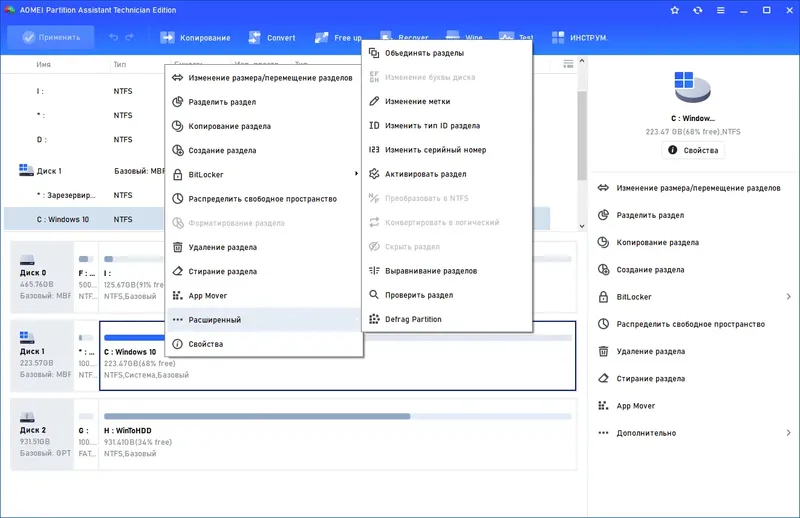Click the Применить button
800x518 pixels.
(x=51, y=38)
